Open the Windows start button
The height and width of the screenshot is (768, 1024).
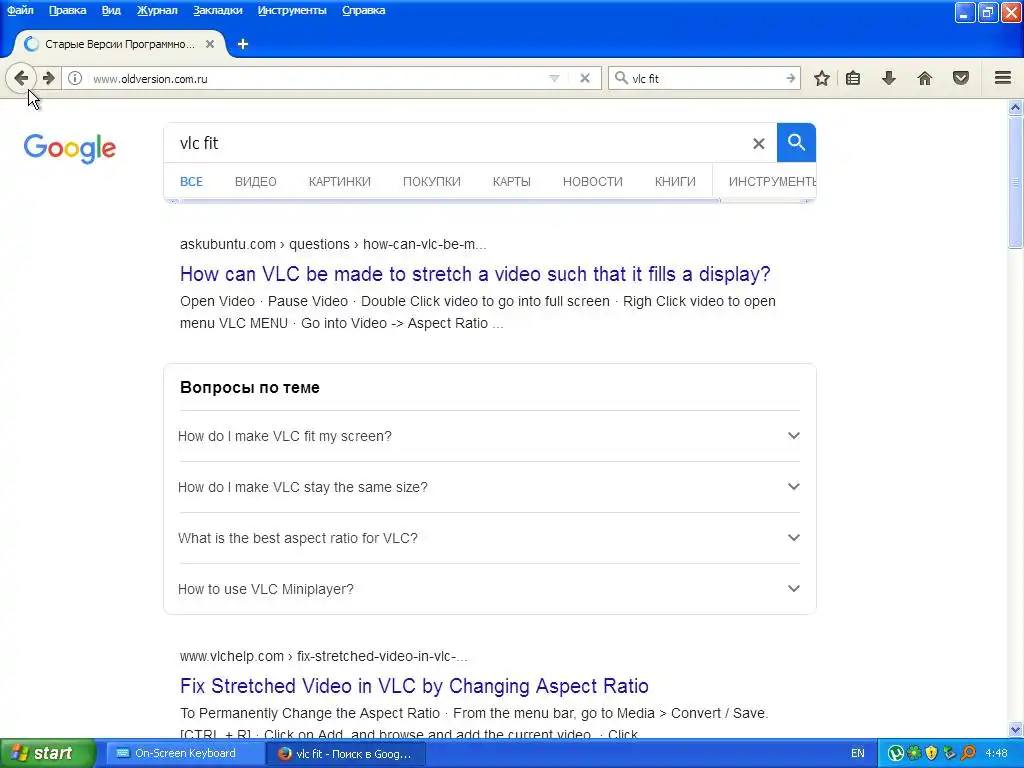(47, 754)
